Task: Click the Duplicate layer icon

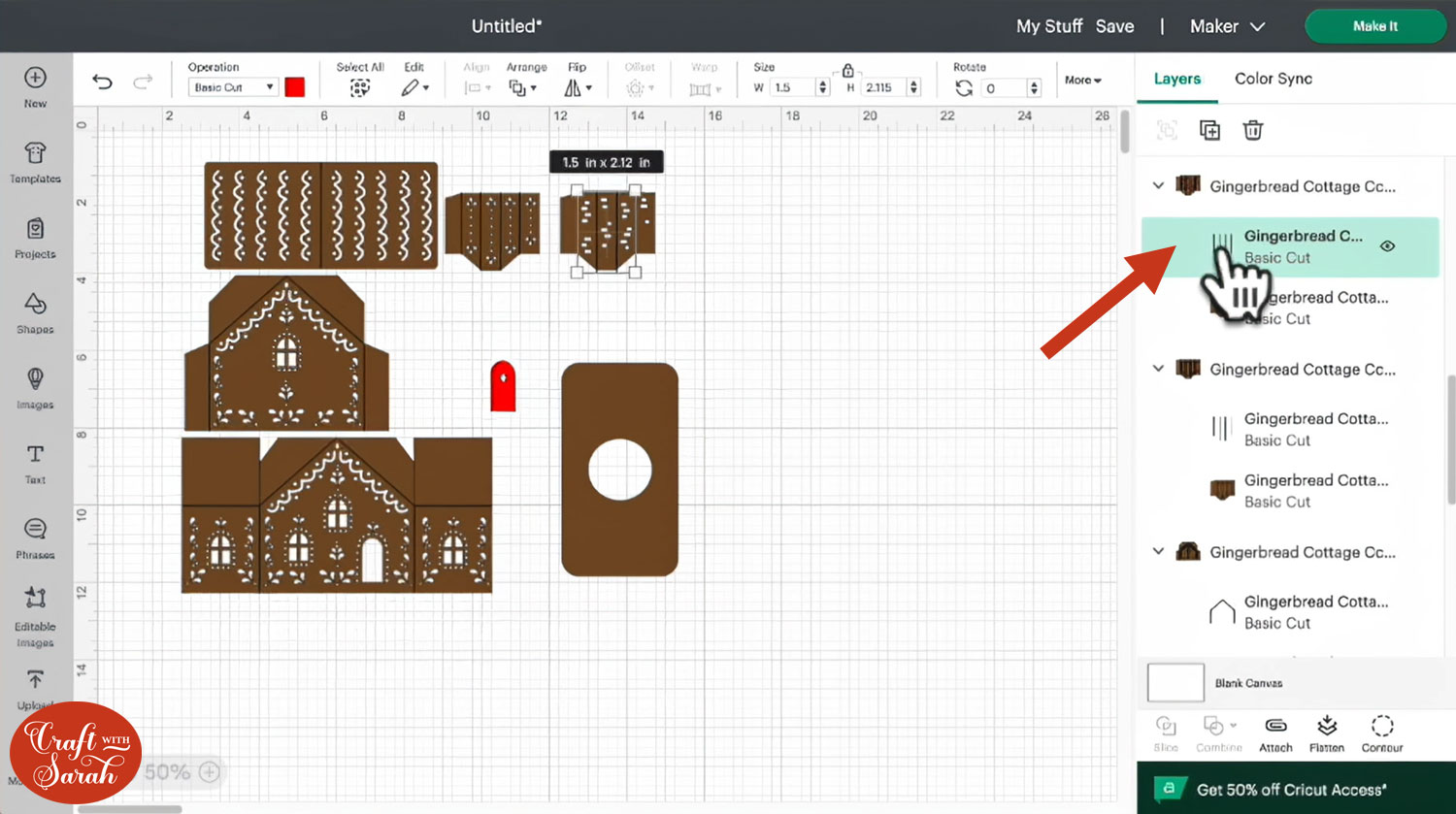Action: (1209, 130)
